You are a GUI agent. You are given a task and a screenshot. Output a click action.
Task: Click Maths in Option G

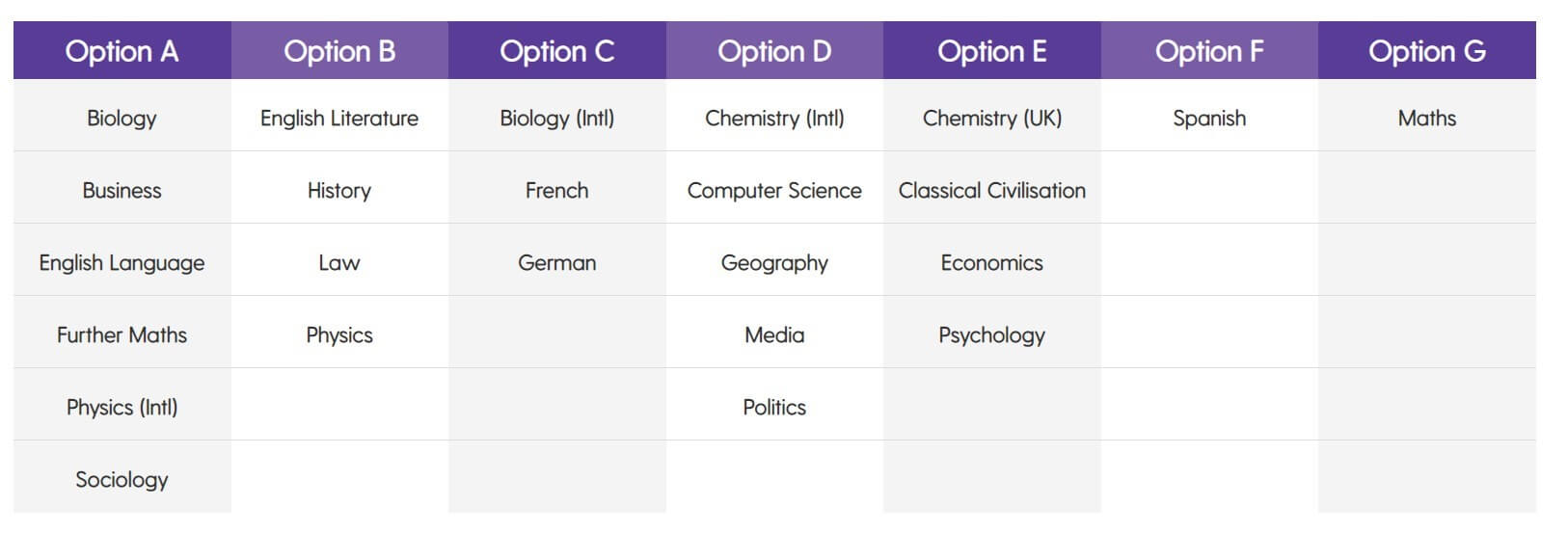(x=1426, y=119)
